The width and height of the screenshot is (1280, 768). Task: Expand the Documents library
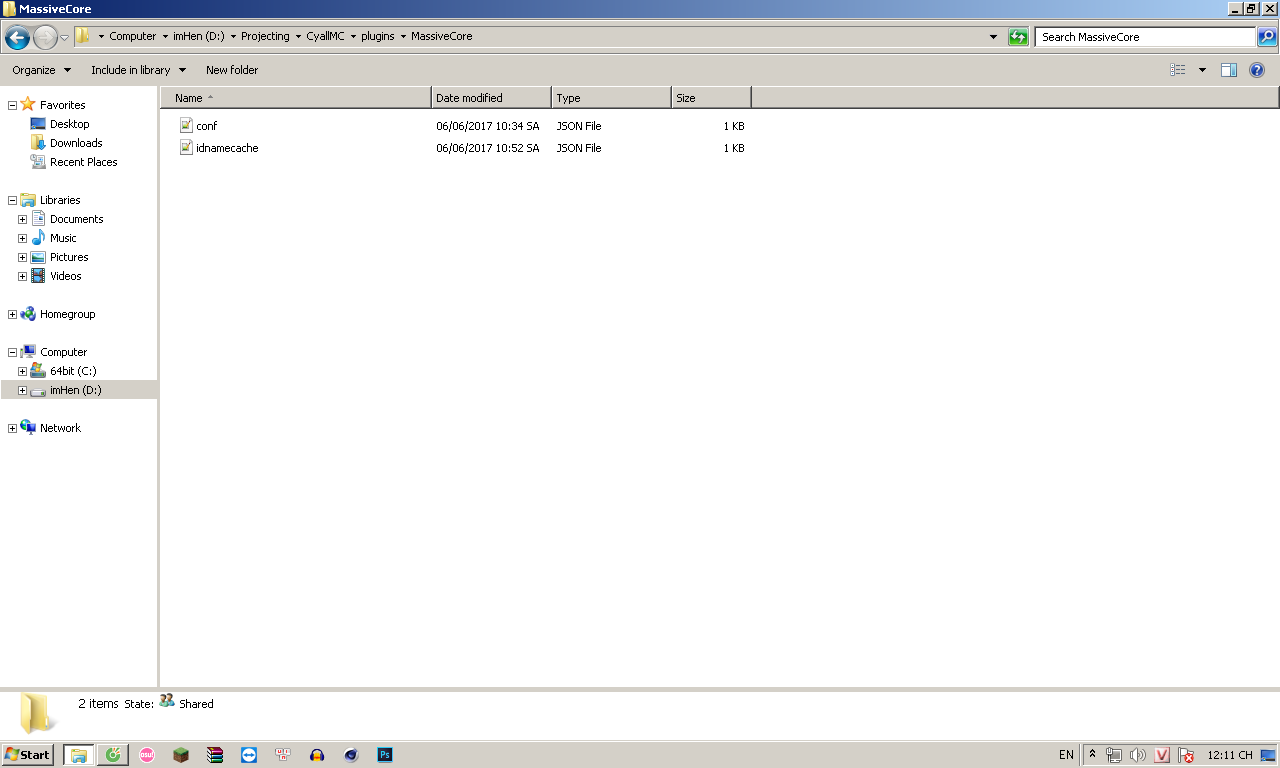22,219
